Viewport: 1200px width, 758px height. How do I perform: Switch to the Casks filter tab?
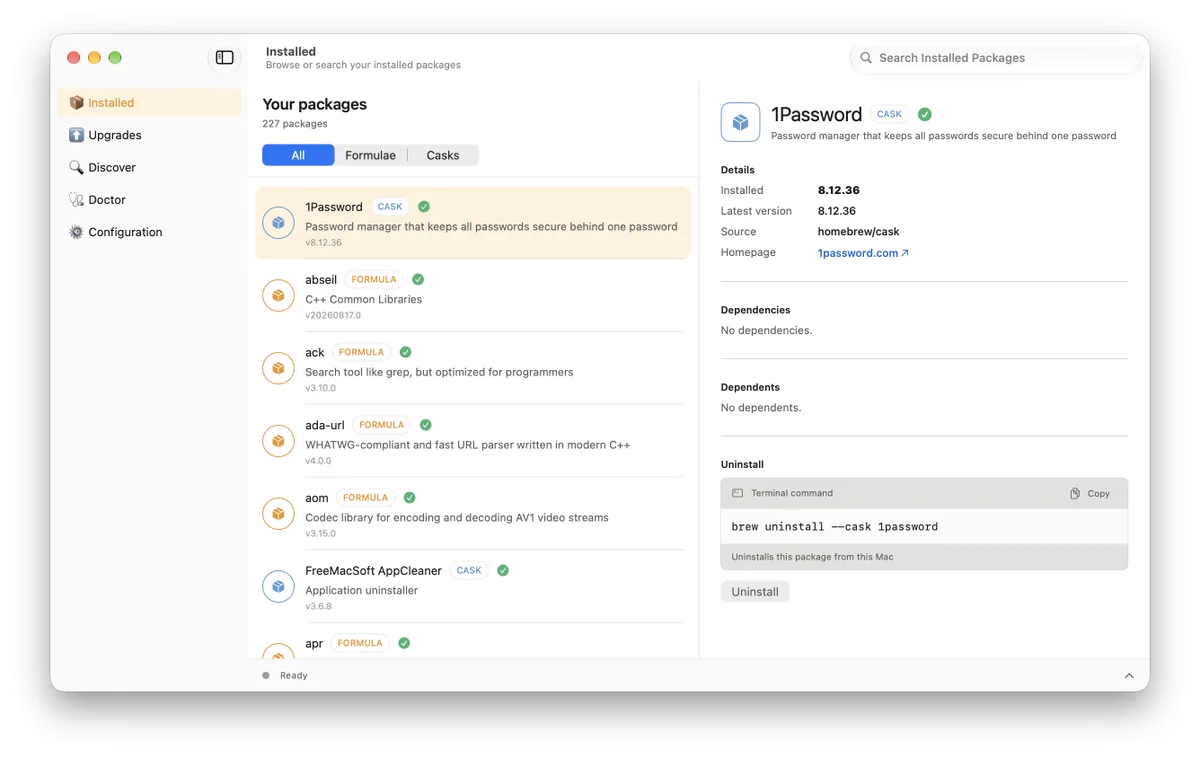tap(443, 155)
